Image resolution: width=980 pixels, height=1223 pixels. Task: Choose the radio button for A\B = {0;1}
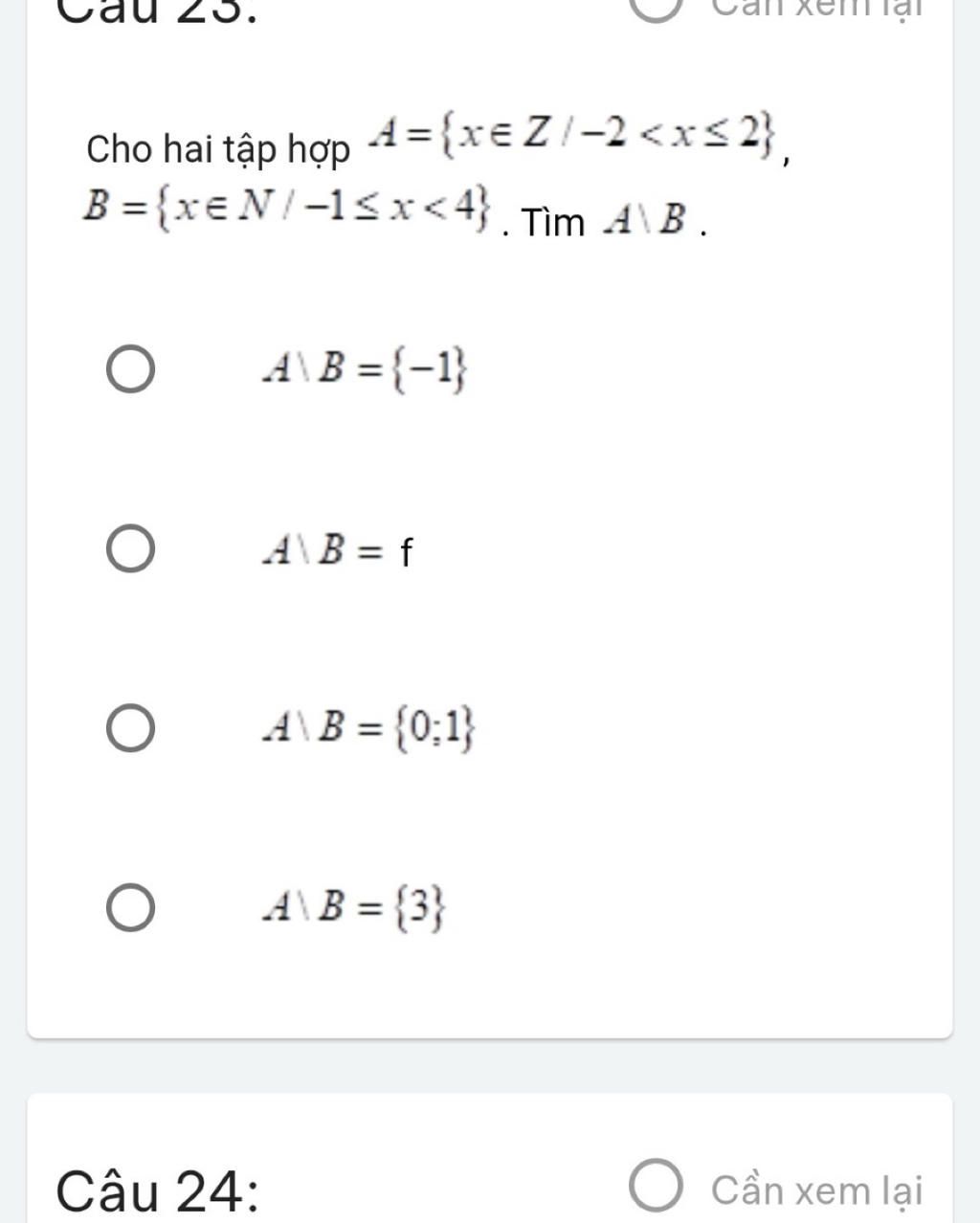130,728
